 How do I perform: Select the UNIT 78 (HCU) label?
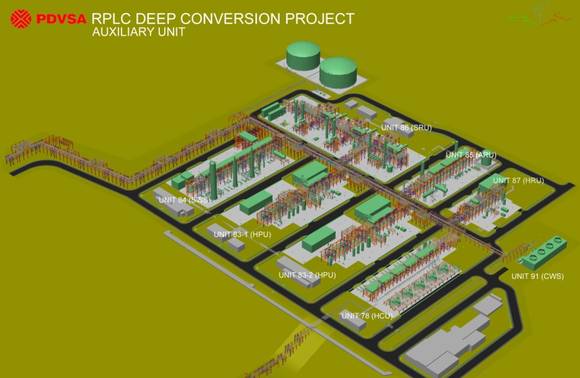(367, 316)
